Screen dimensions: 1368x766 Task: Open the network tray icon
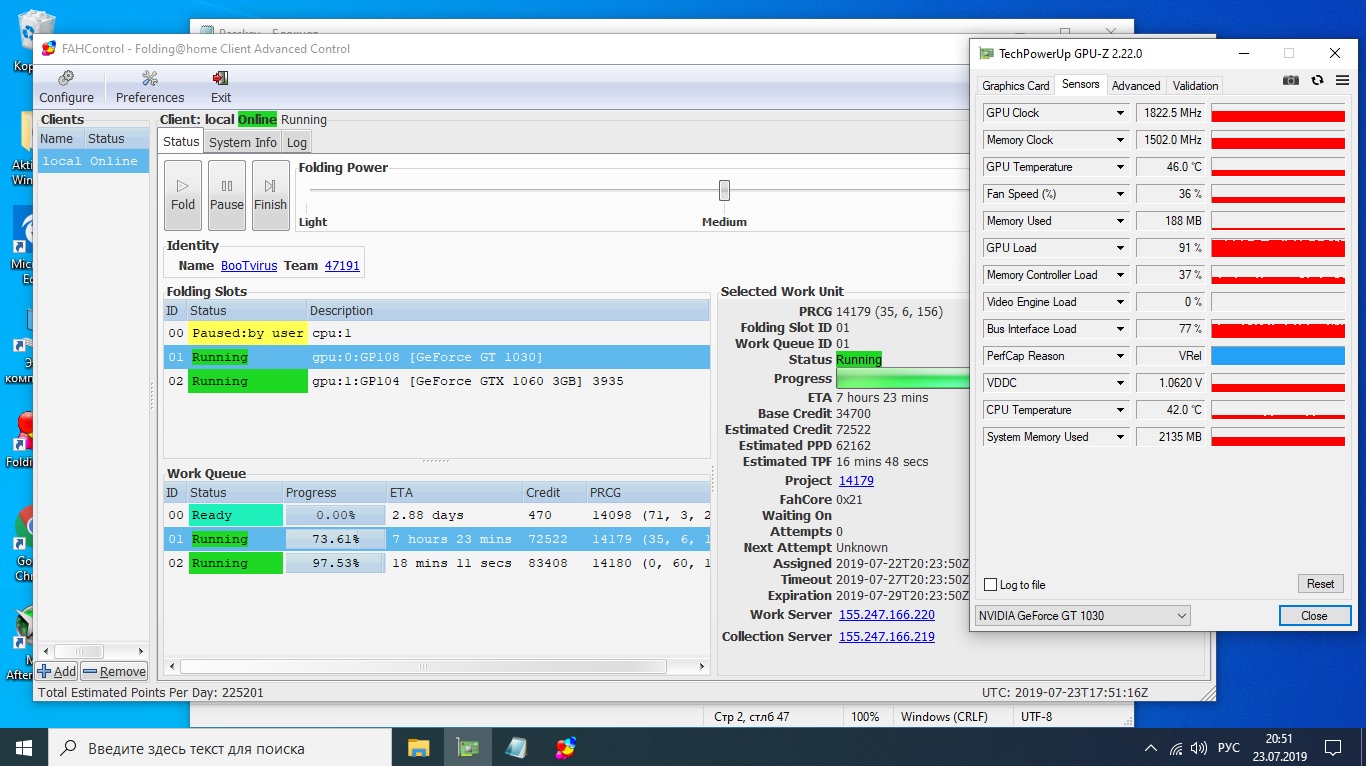(x=1176, y=748)
